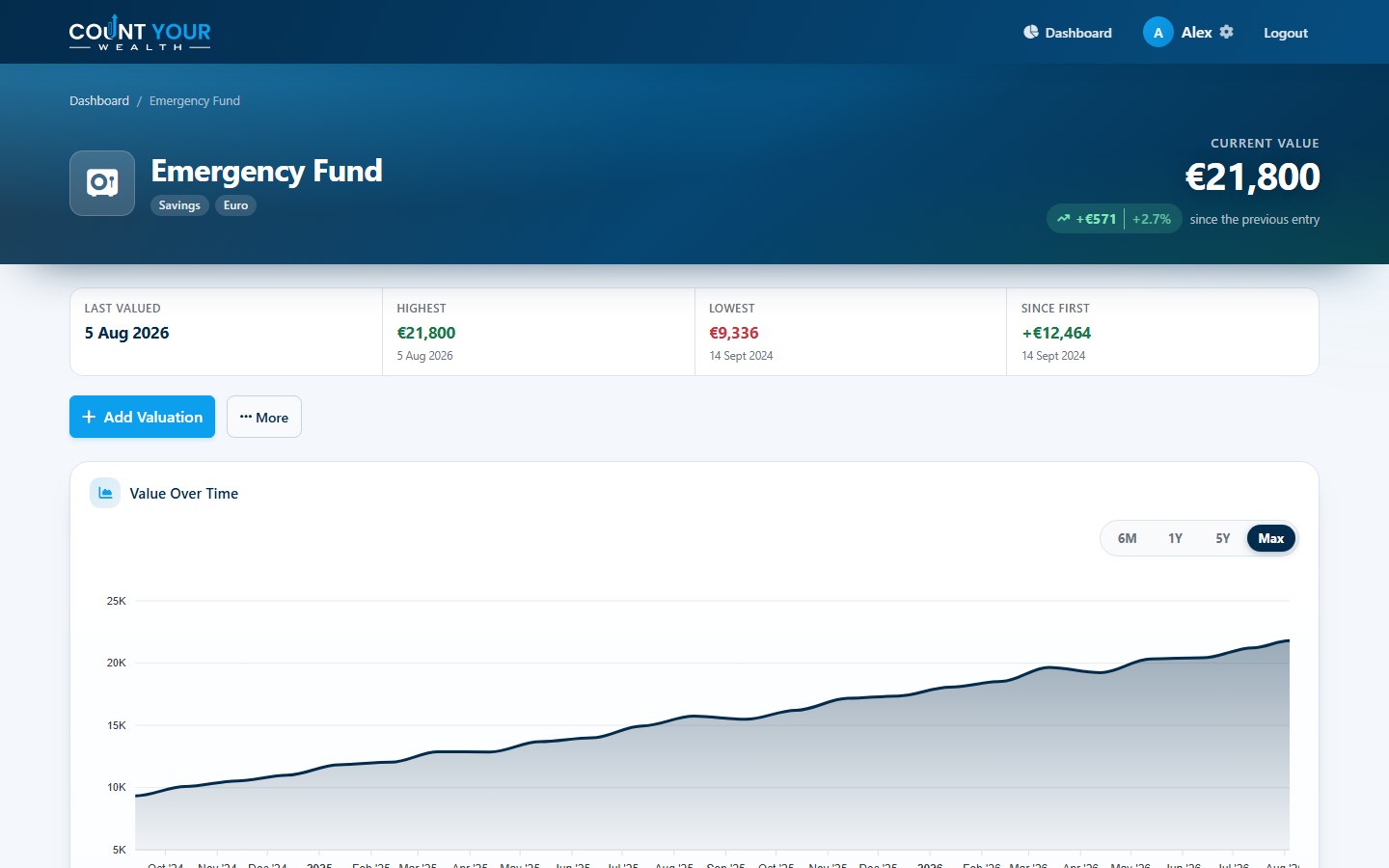Select the Max chart range
The width and height of the screenshot is (1389, 868).
[1271, 538]
